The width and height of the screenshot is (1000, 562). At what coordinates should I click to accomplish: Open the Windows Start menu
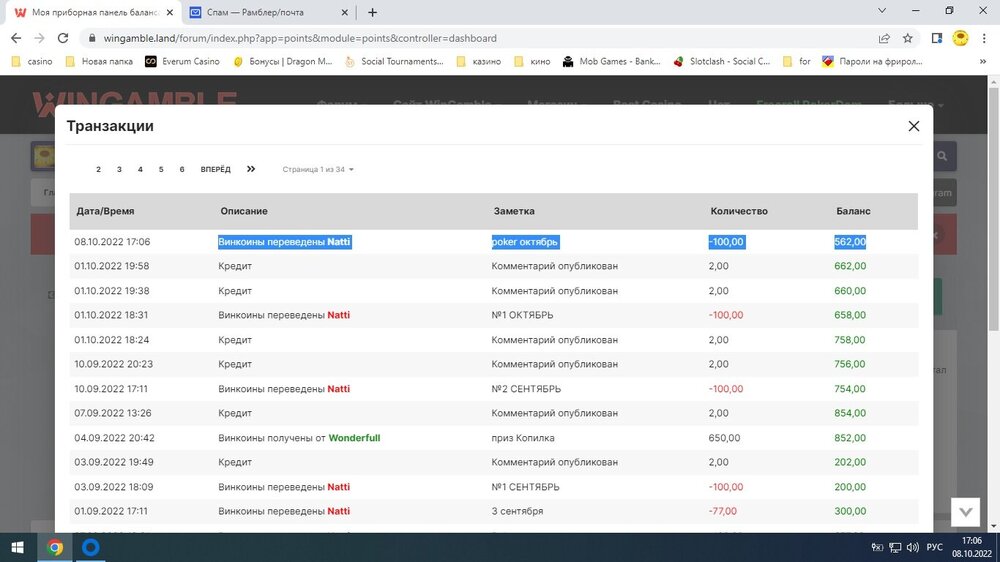(x=17, y=547)
